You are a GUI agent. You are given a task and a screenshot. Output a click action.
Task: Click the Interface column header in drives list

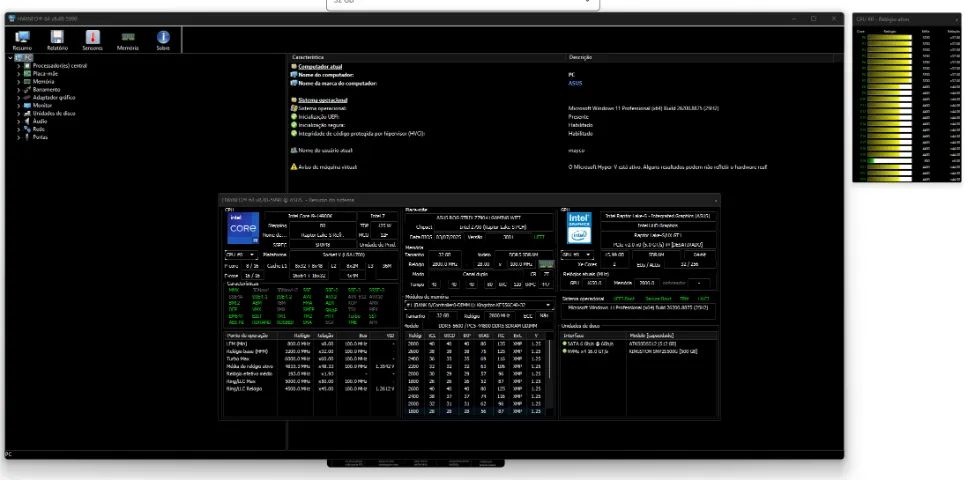click(x=593, y=336)
